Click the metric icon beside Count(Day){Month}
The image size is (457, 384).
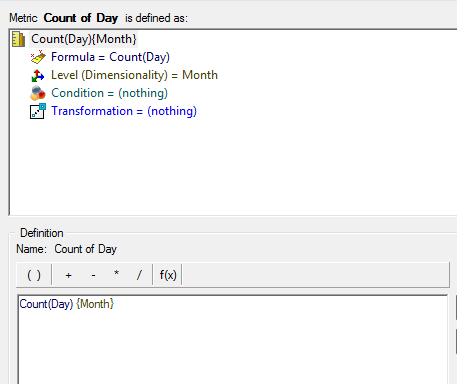tap(18, 39)
